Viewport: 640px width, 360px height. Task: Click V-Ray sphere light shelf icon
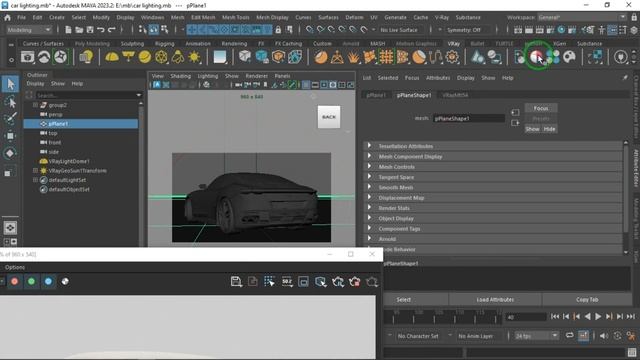tap(144, 57)
